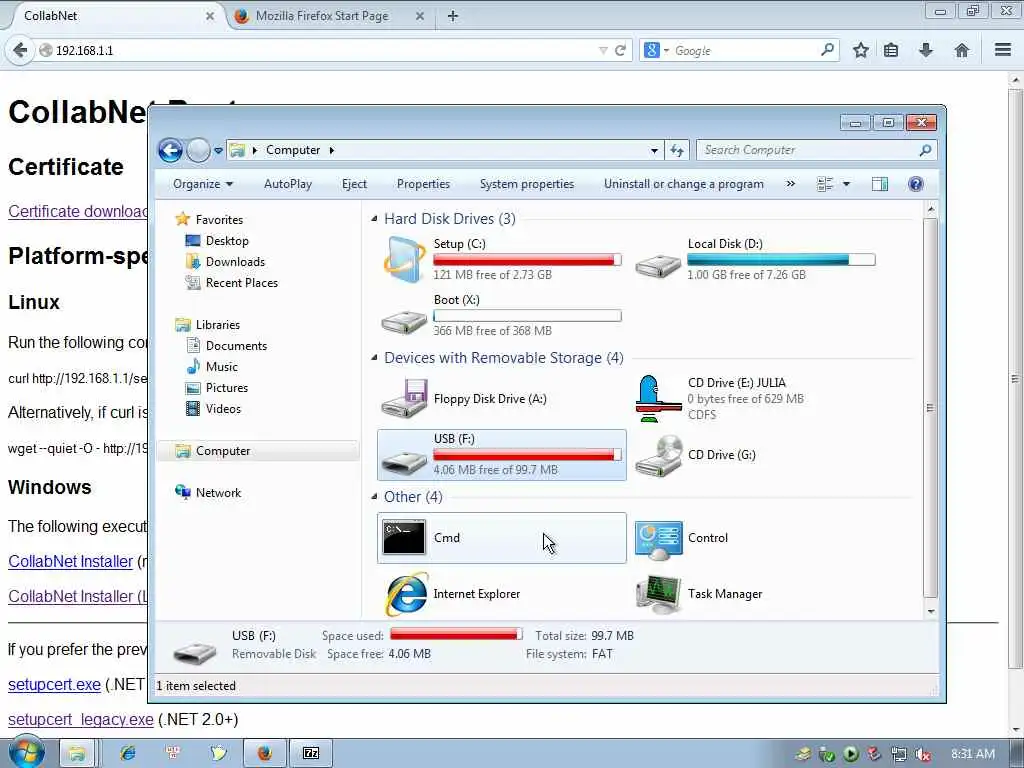The width and height of the screenshot is (1024, 768).
Task: Bookmark this page with the star icon
Action: point(861,50)
